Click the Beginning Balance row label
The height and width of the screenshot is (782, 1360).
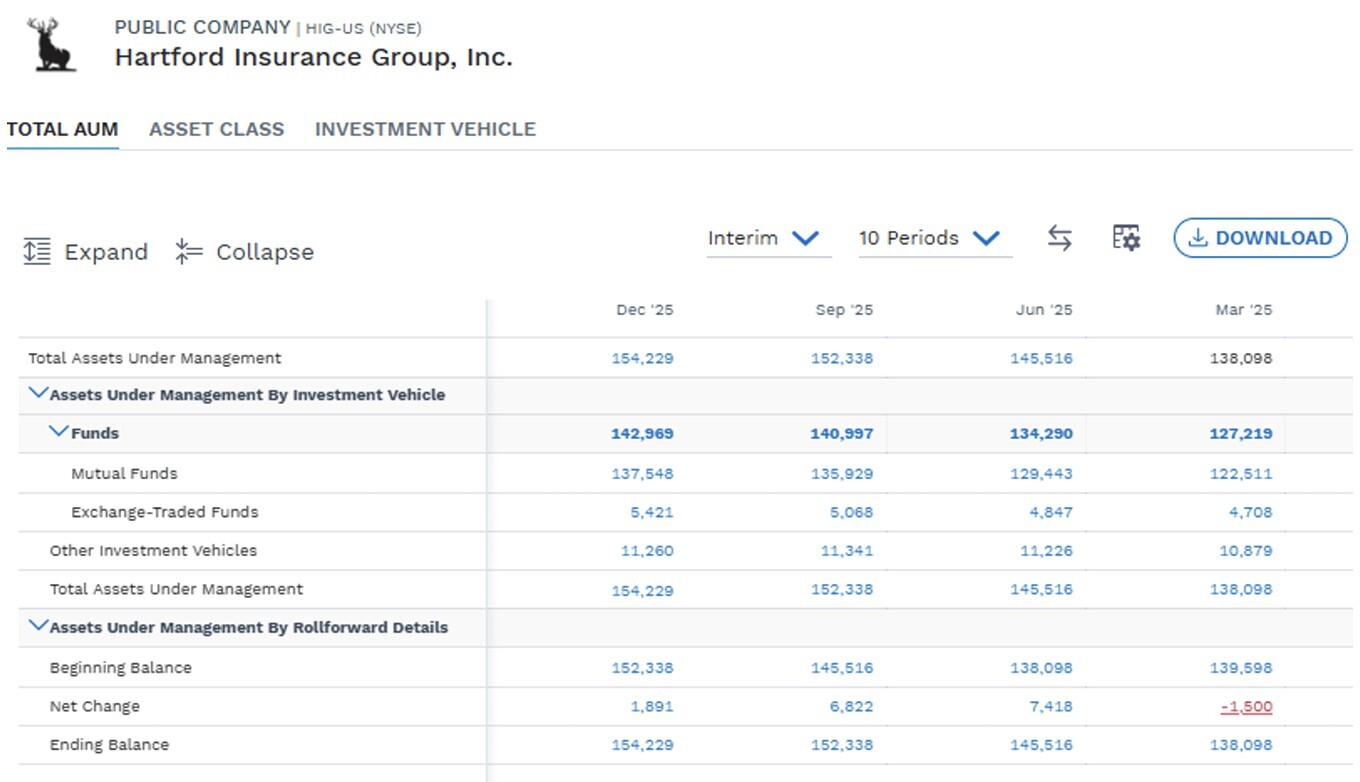point(121,668)
